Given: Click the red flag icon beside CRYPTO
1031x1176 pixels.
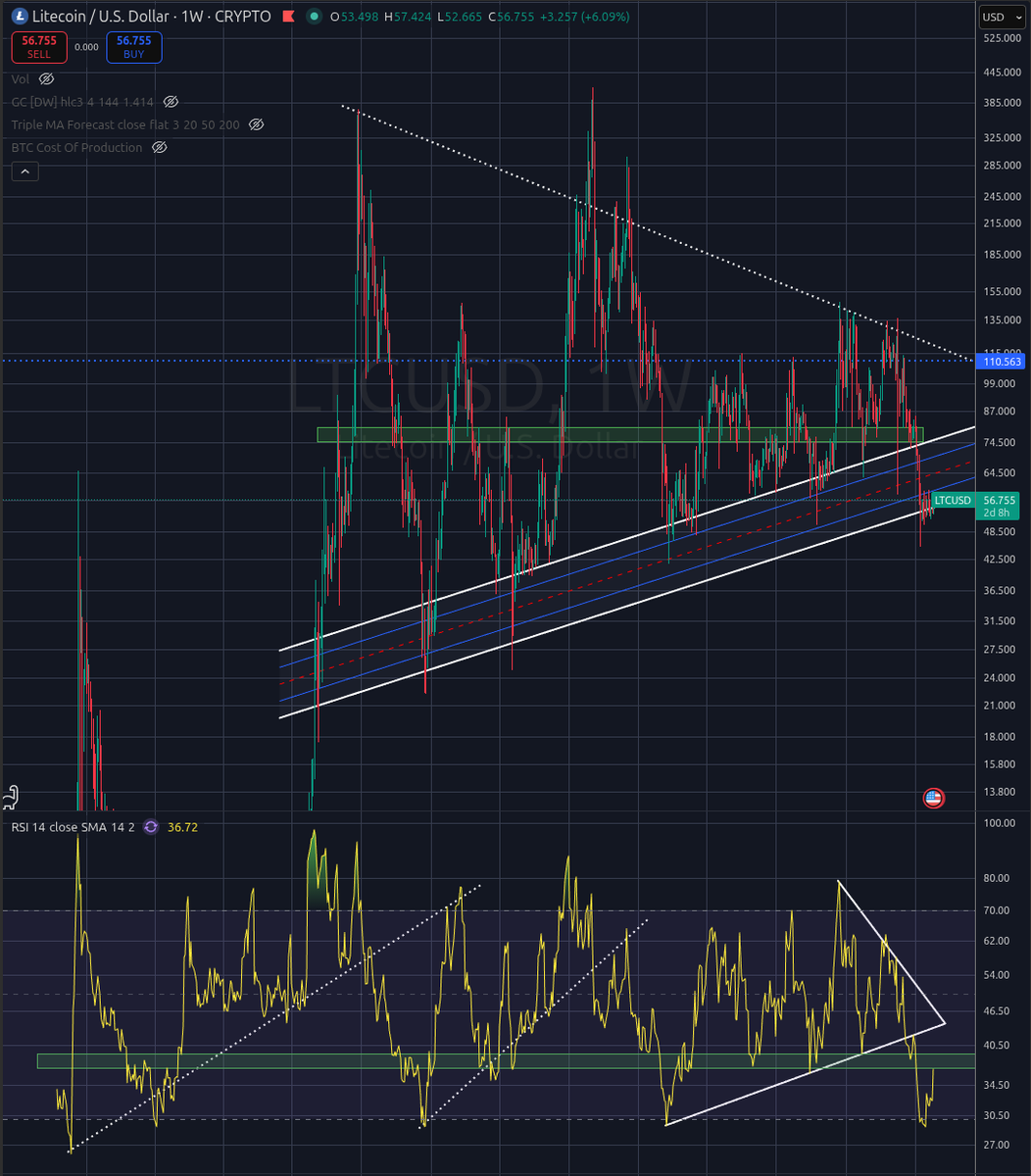Looking at the screenshot, I should pyautogui.click(x=289, y=17).
